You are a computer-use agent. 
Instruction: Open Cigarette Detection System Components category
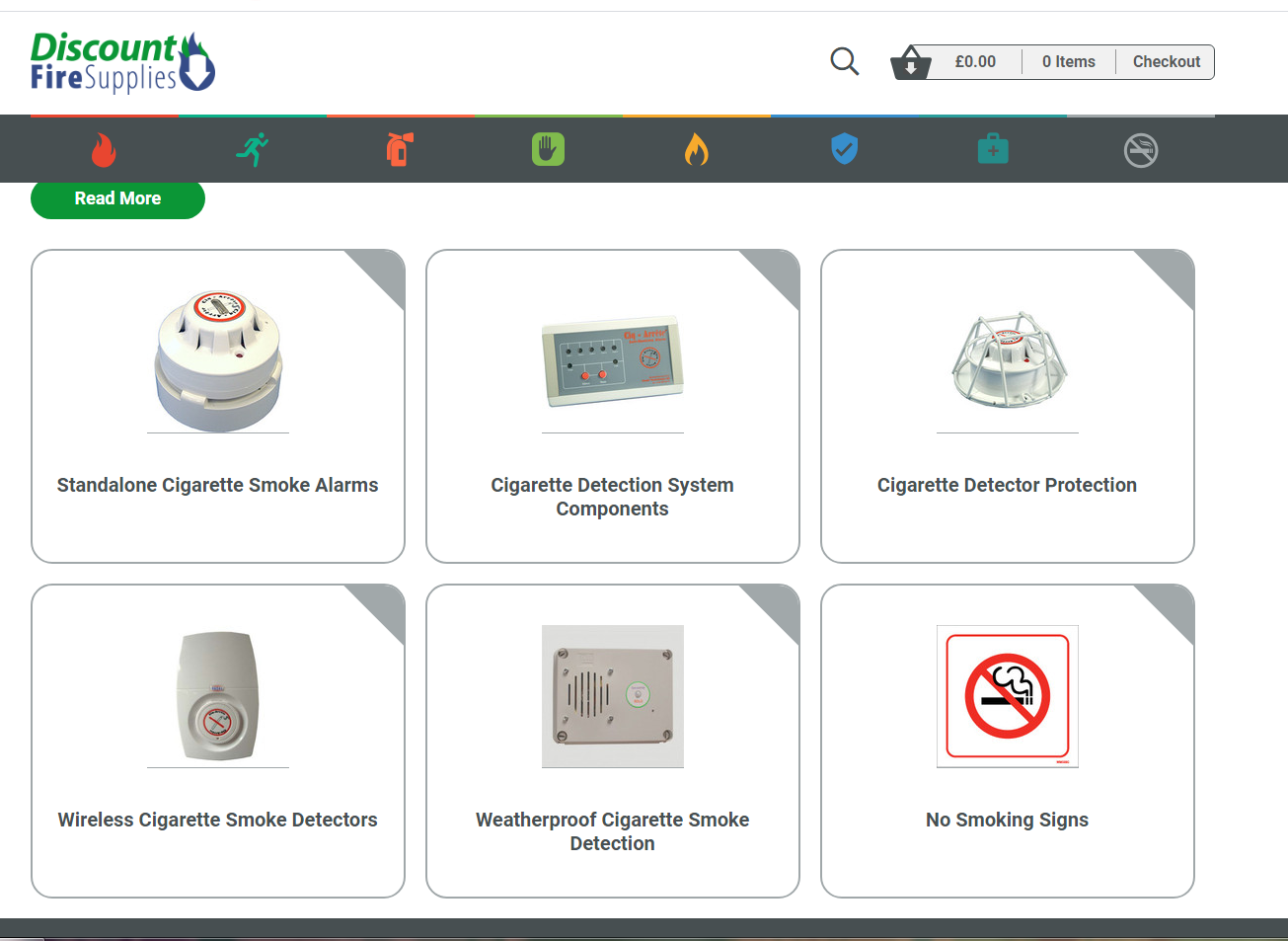click(x=612, y=496)
